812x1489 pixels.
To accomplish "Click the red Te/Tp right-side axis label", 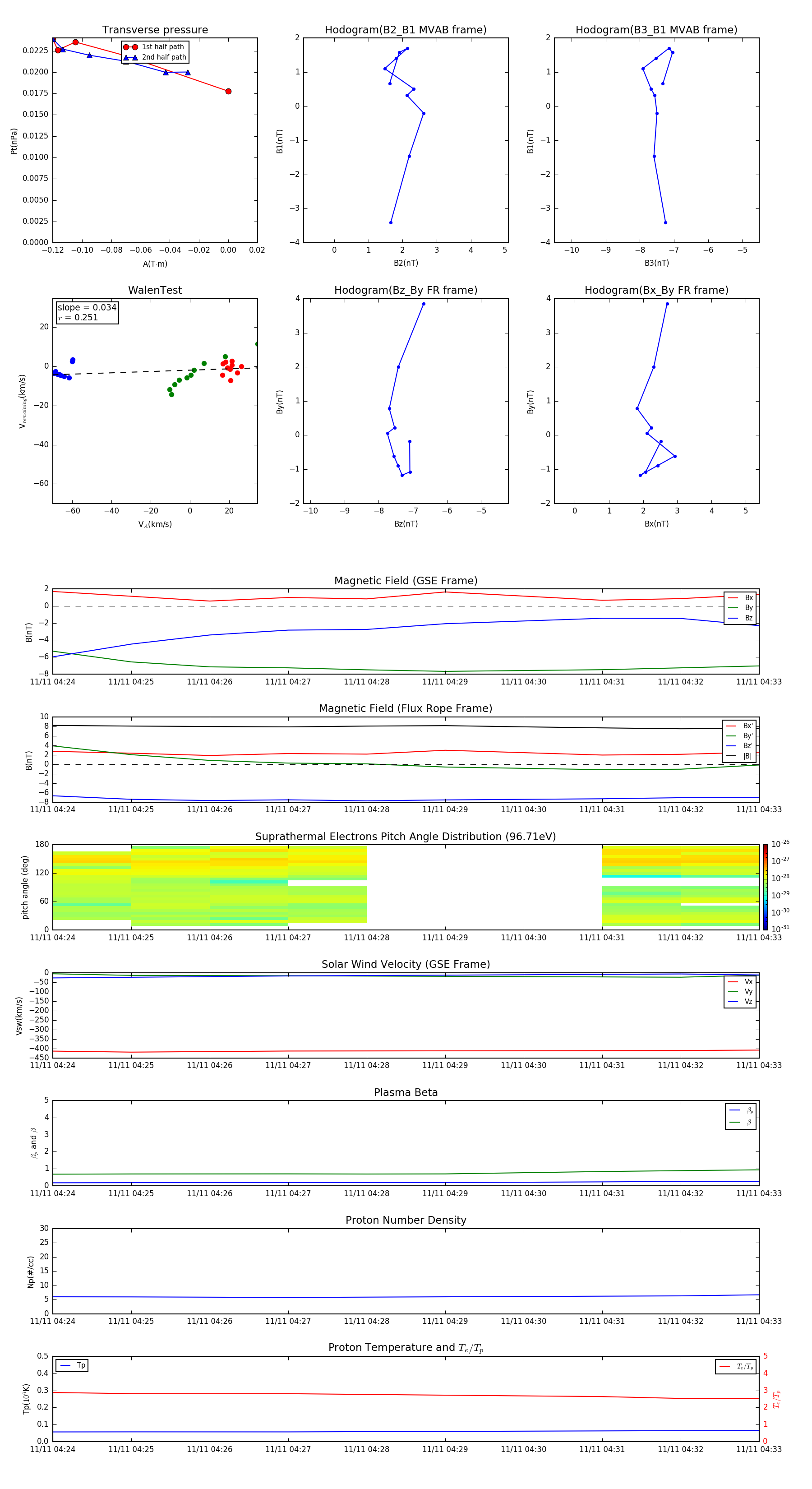I will point(777,1399).
